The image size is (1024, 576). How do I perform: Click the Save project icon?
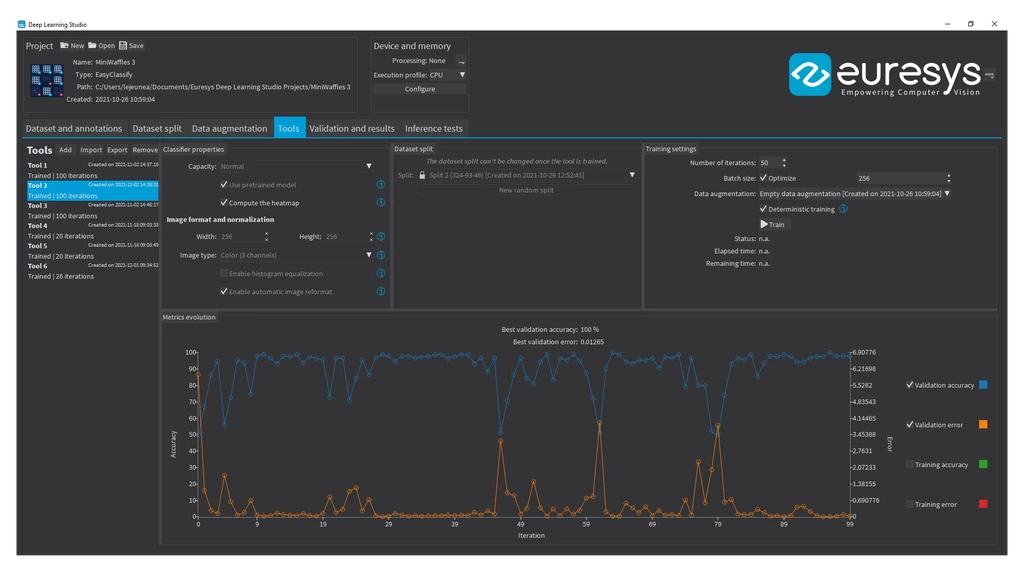123,46
